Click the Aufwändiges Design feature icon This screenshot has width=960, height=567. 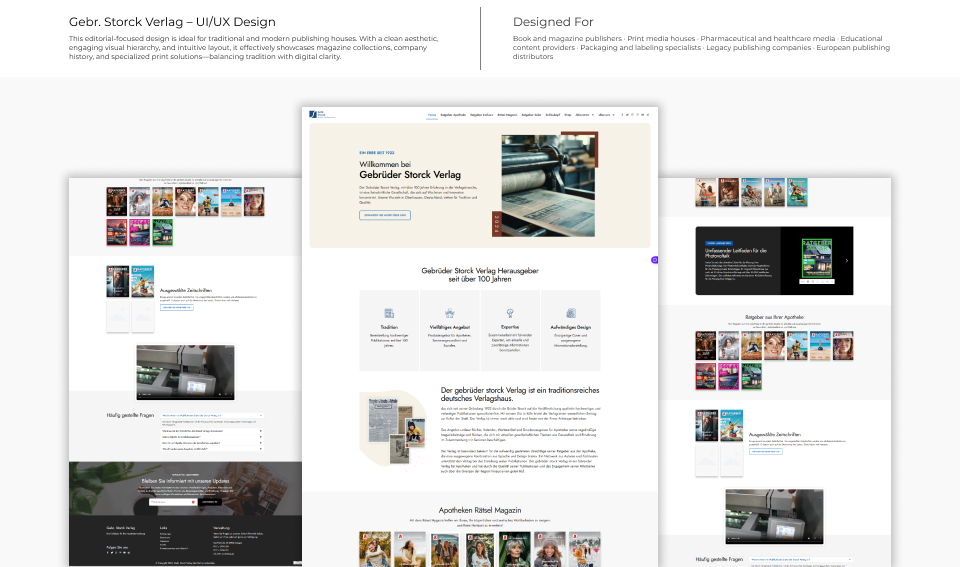(x=571, y=314)
